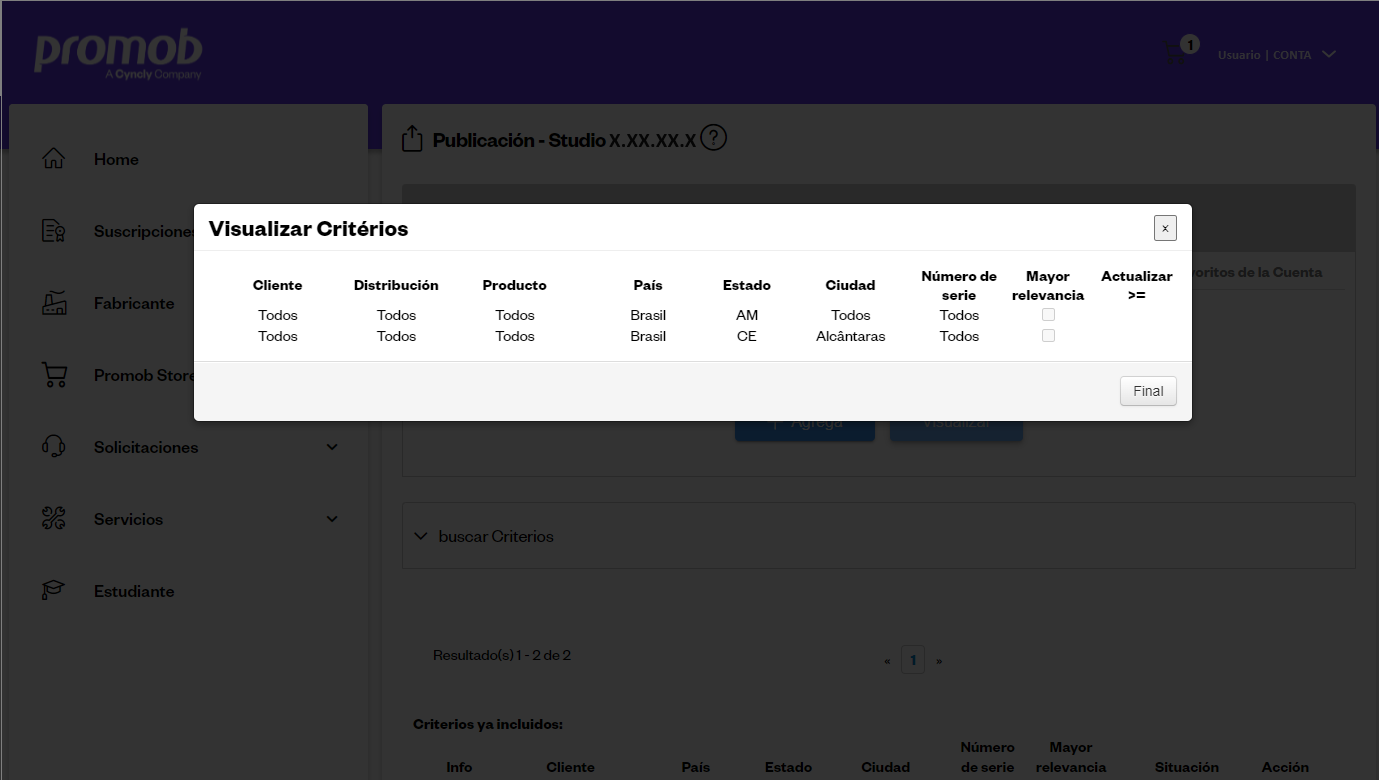Click the CE estado cell
Viewport: 1379px width, 780px height.
[747, 336]
